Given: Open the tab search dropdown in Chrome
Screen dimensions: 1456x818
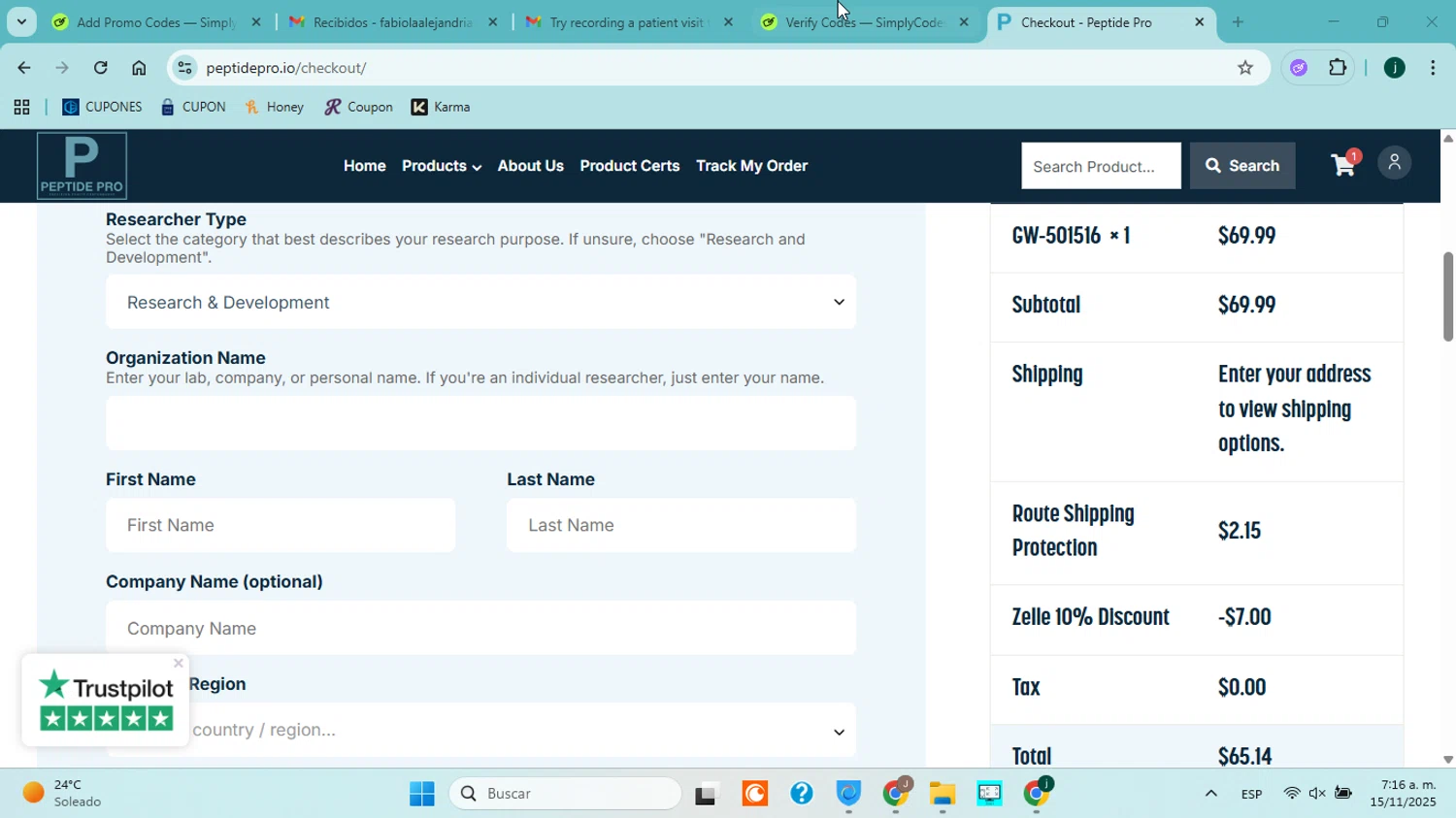Looking at the screenshot, I should [x=21, y=21].
